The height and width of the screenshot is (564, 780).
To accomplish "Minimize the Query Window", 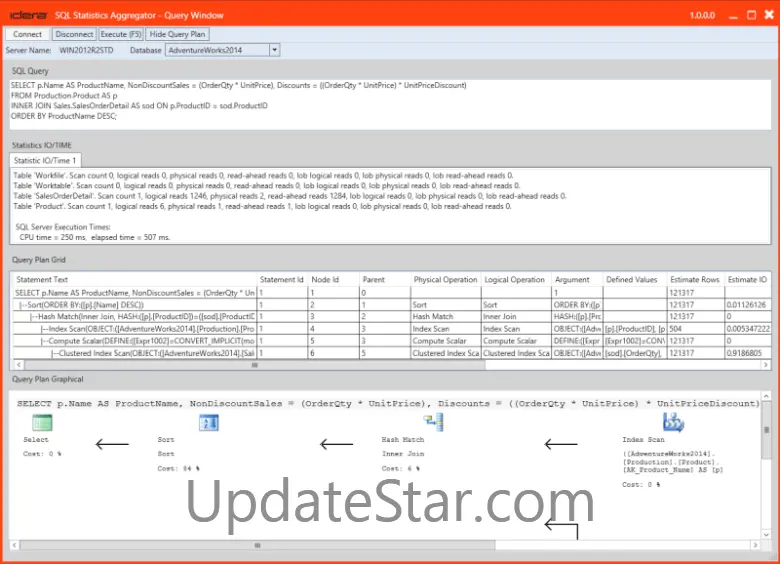I will (733, 16).
